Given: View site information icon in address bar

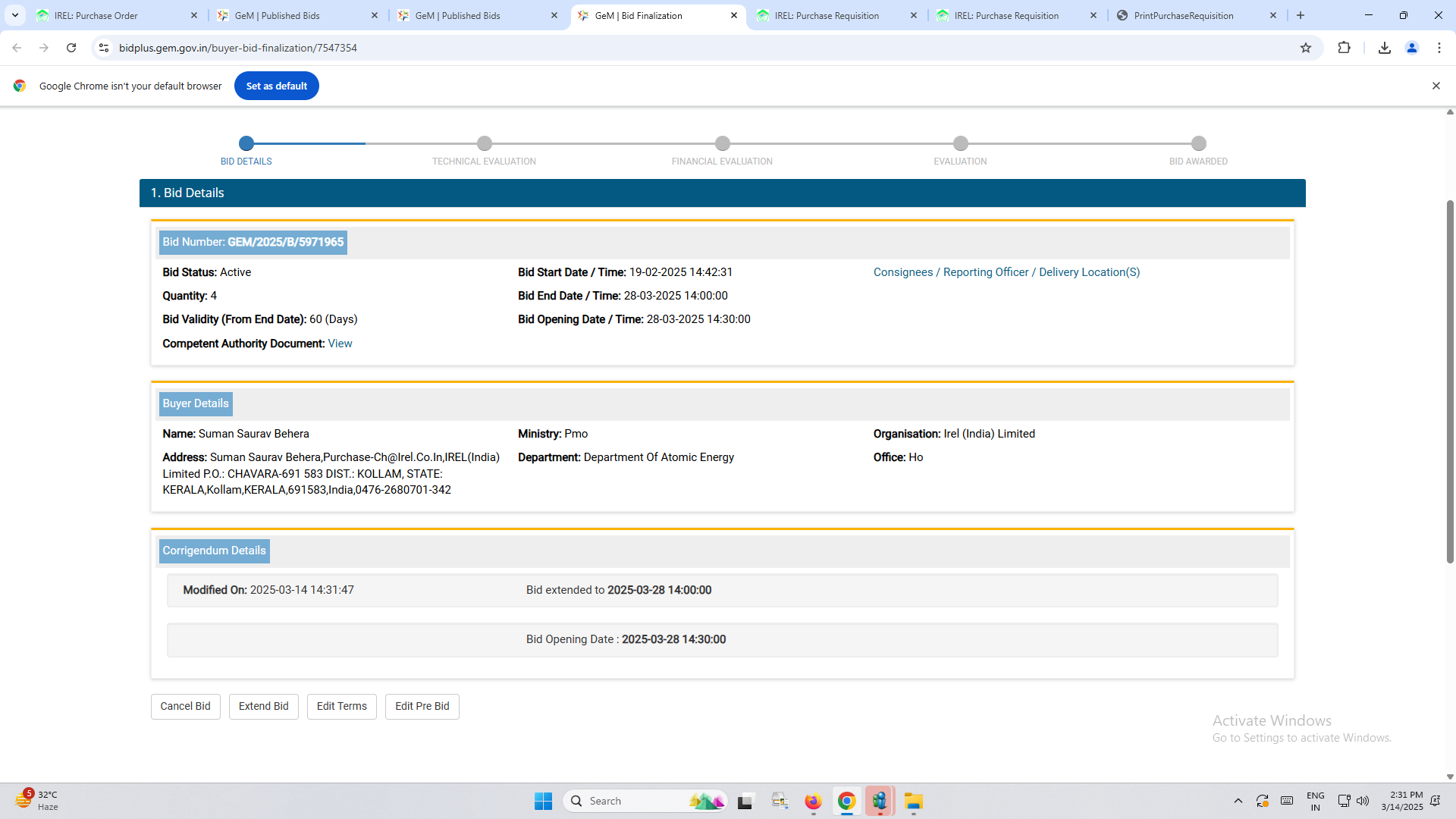Looking at the screenshot, I should [104, 48].
